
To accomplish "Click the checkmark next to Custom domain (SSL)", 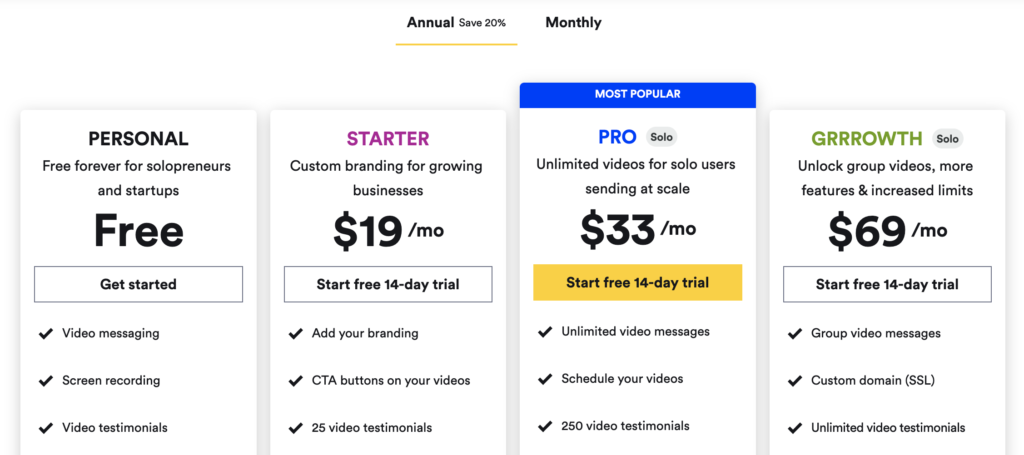I will pyautogui.click(x=794, y=381).
